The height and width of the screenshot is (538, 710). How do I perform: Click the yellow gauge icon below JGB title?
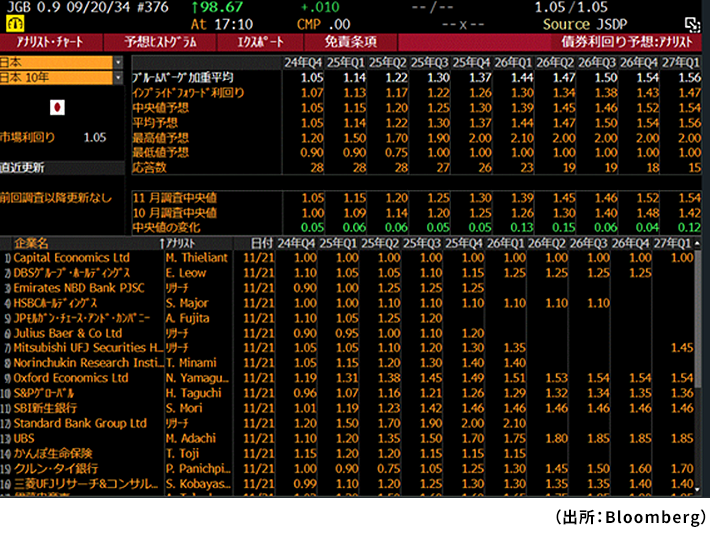(x=15, y=24)
